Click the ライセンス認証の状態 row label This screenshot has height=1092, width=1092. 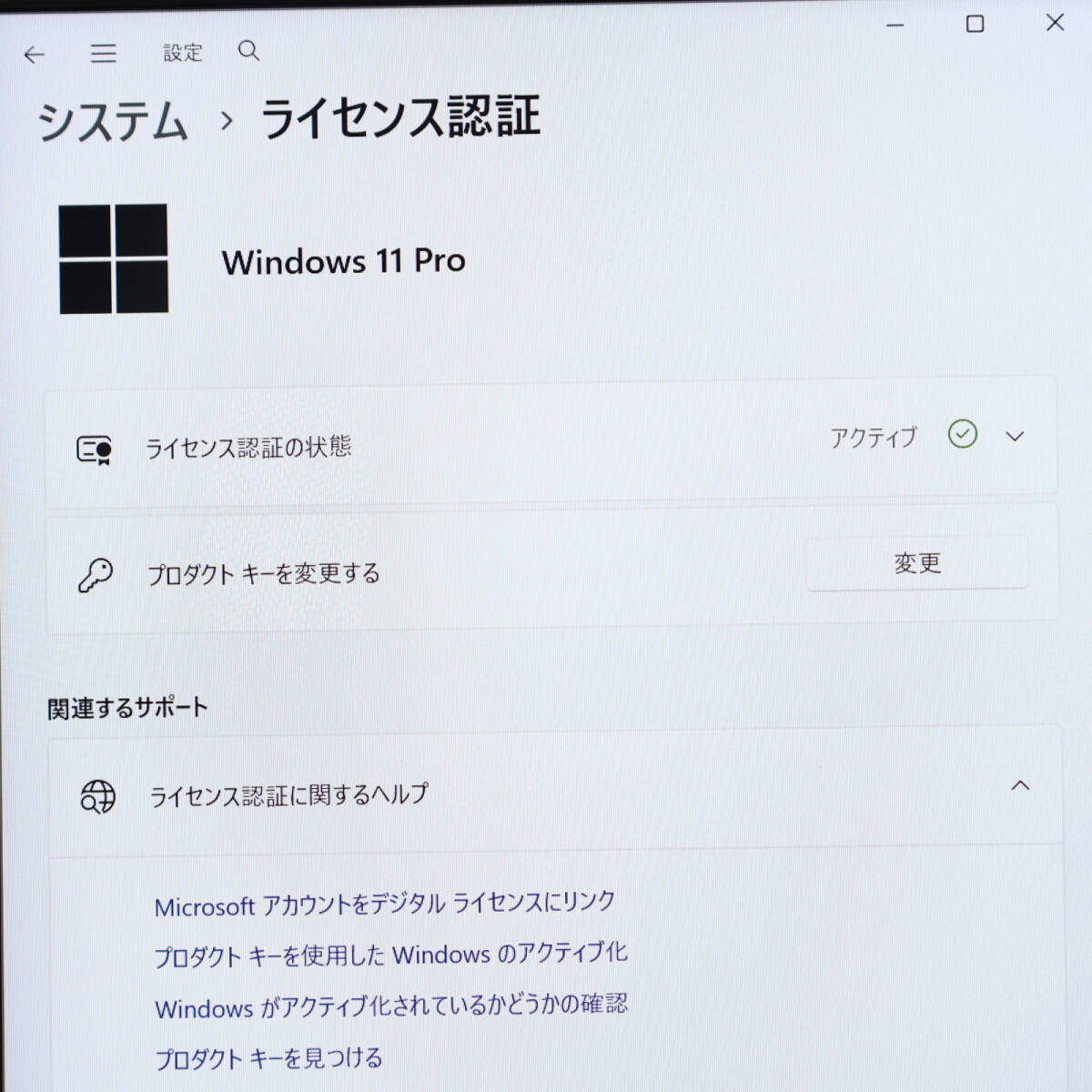[x=248, y=448]
